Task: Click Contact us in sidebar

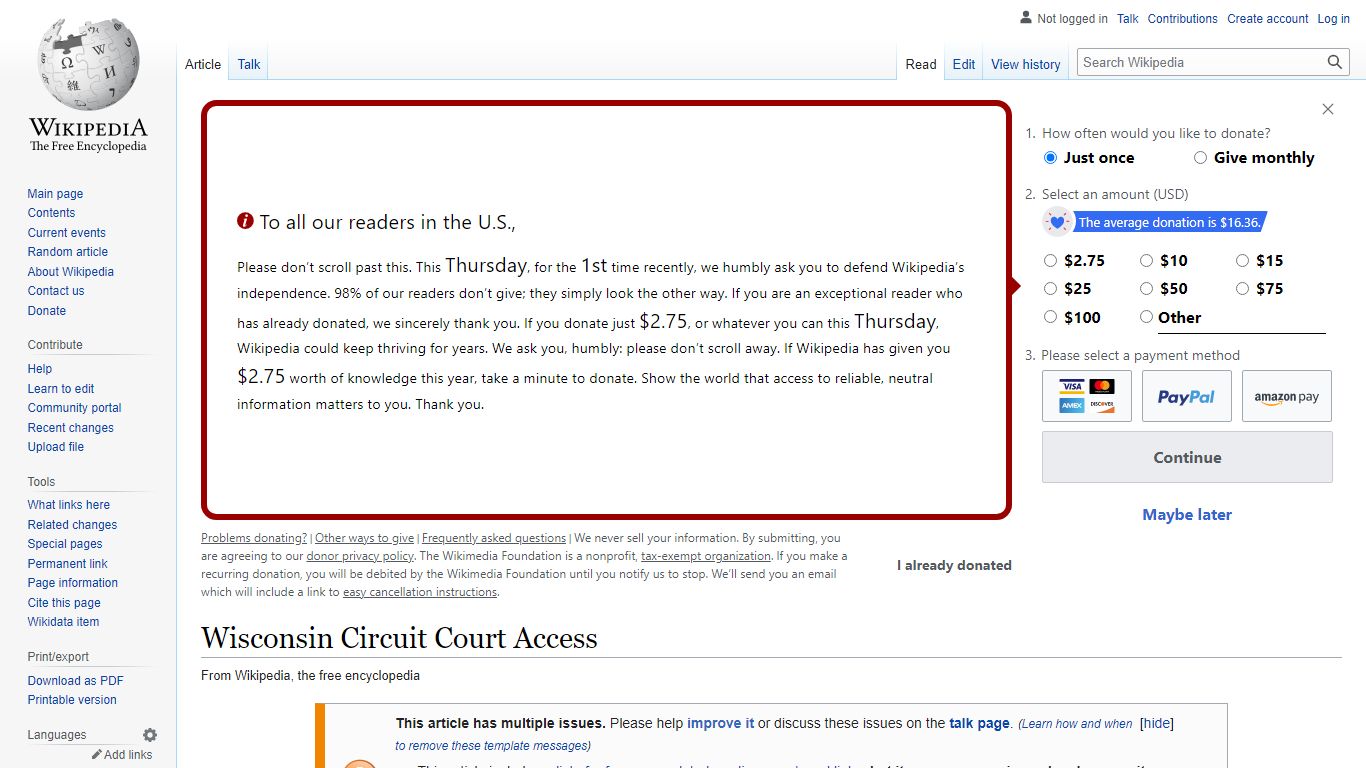Action: (56, 291)
